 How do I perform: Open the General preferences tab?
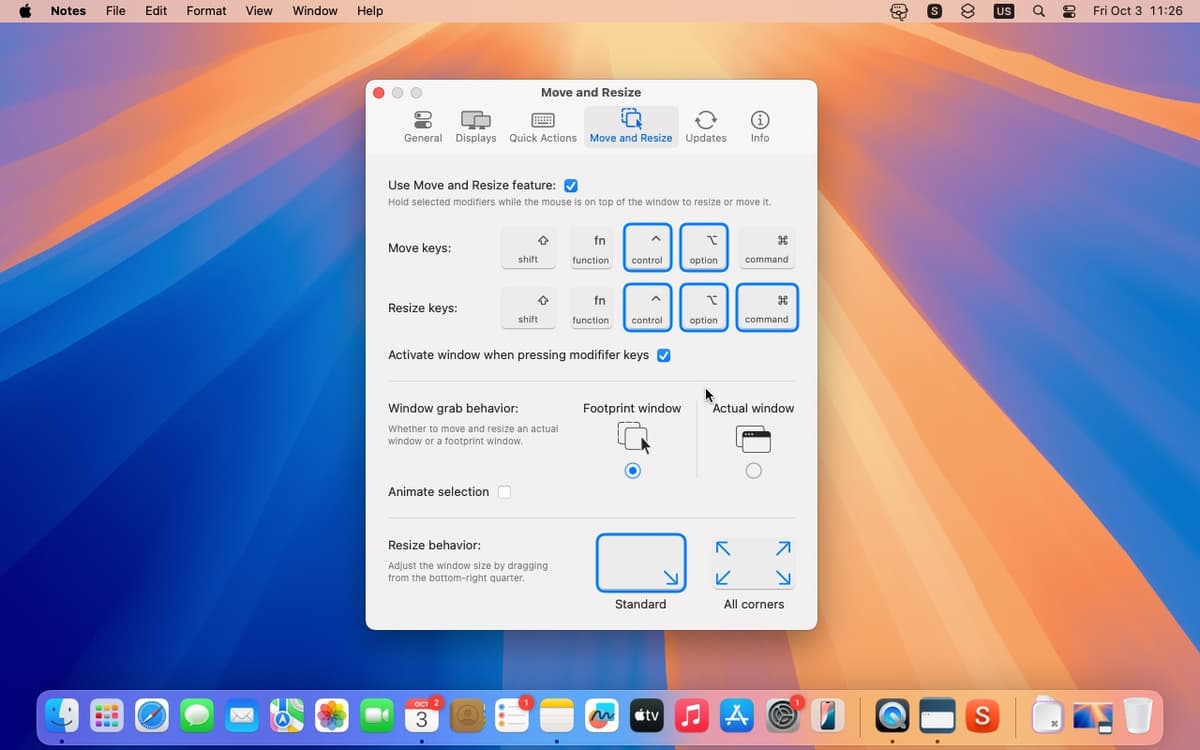(423, 126)
